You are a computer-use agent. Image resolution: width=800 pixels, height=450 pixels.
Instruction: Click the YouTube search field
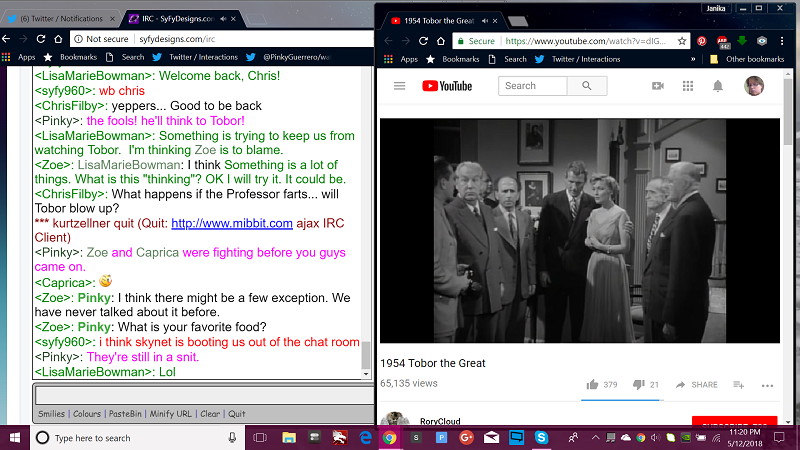click(x=533, y=86)
